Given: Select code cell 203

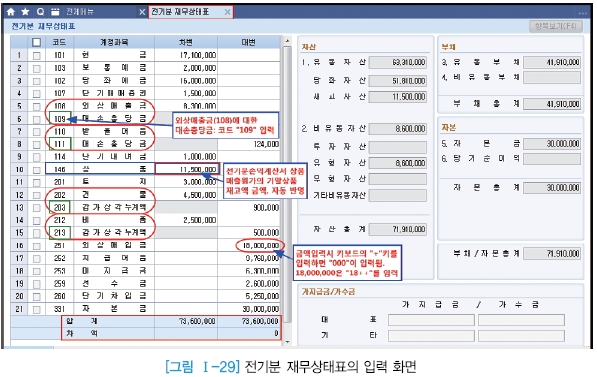Looking at the screenshot, I should pyautogui.click(x=60, y=208).
